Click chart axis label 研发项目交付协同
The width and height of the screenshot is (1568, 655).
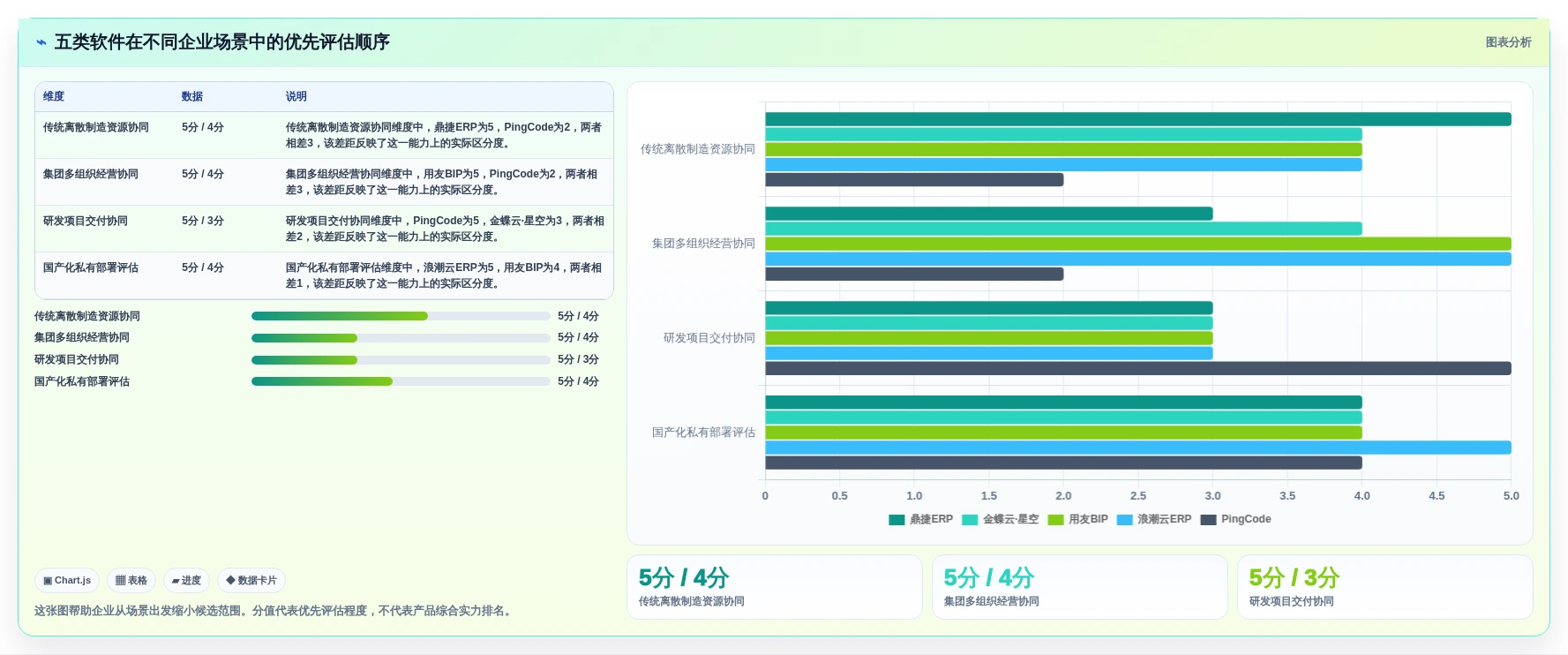pos(709,338)
